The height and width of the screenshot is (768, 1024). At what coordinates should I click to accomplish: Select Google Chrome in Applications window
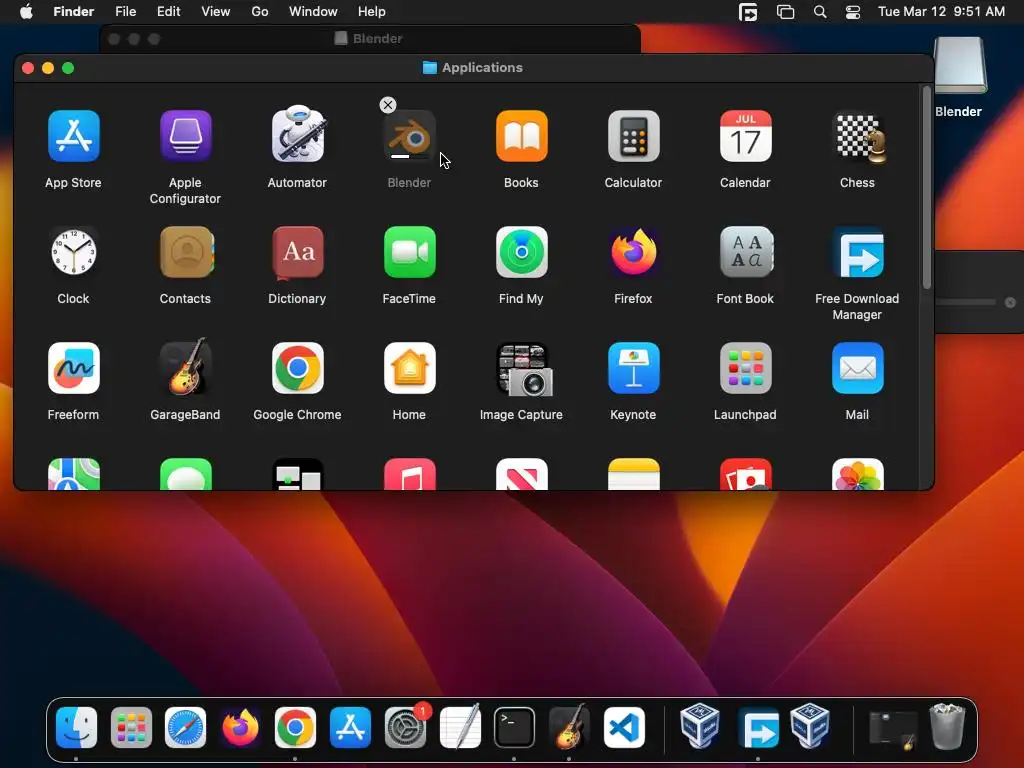click(298, 368)
